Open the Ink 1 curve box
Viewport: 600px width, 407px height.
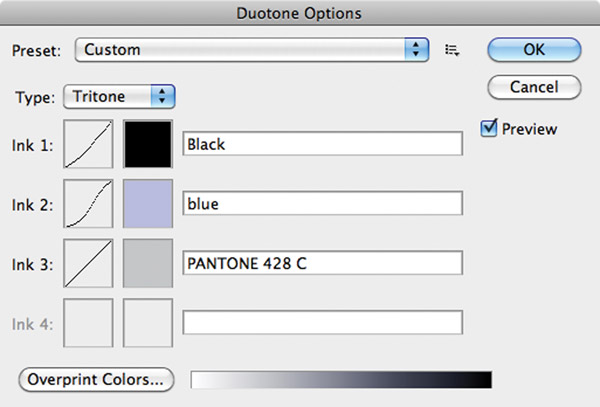point(89,144)
